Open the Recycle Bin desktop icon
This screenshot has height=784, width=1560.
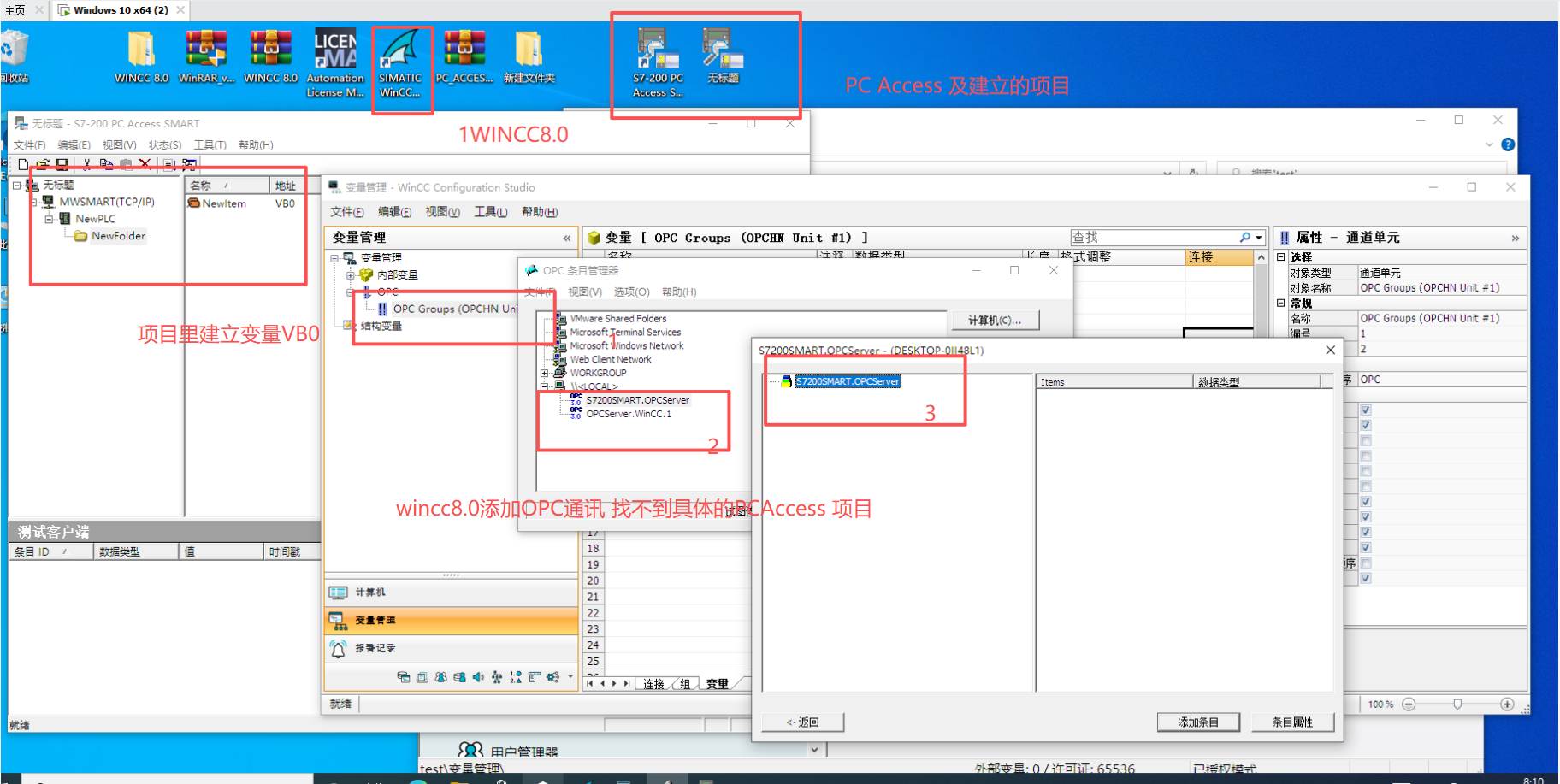15,56
